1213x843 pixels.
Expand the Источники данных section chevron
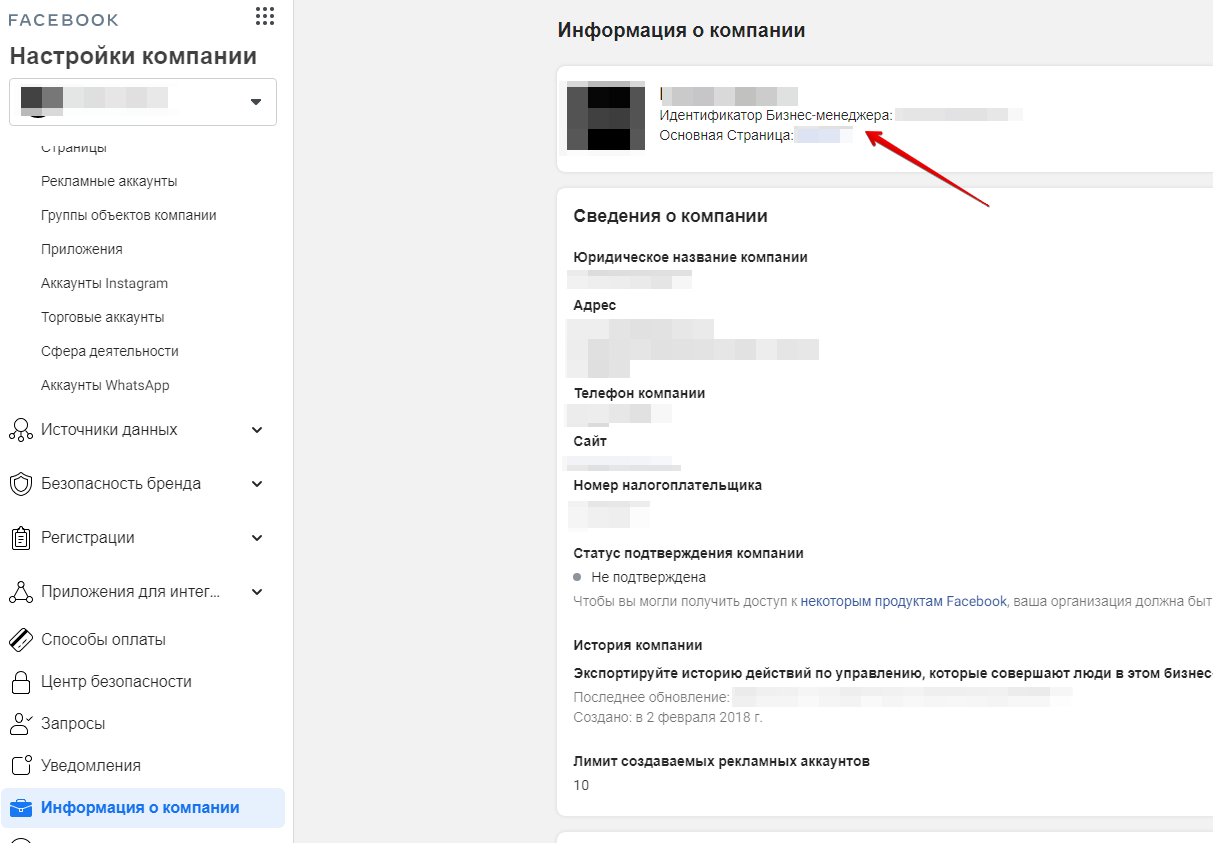[x=257, y=430]
